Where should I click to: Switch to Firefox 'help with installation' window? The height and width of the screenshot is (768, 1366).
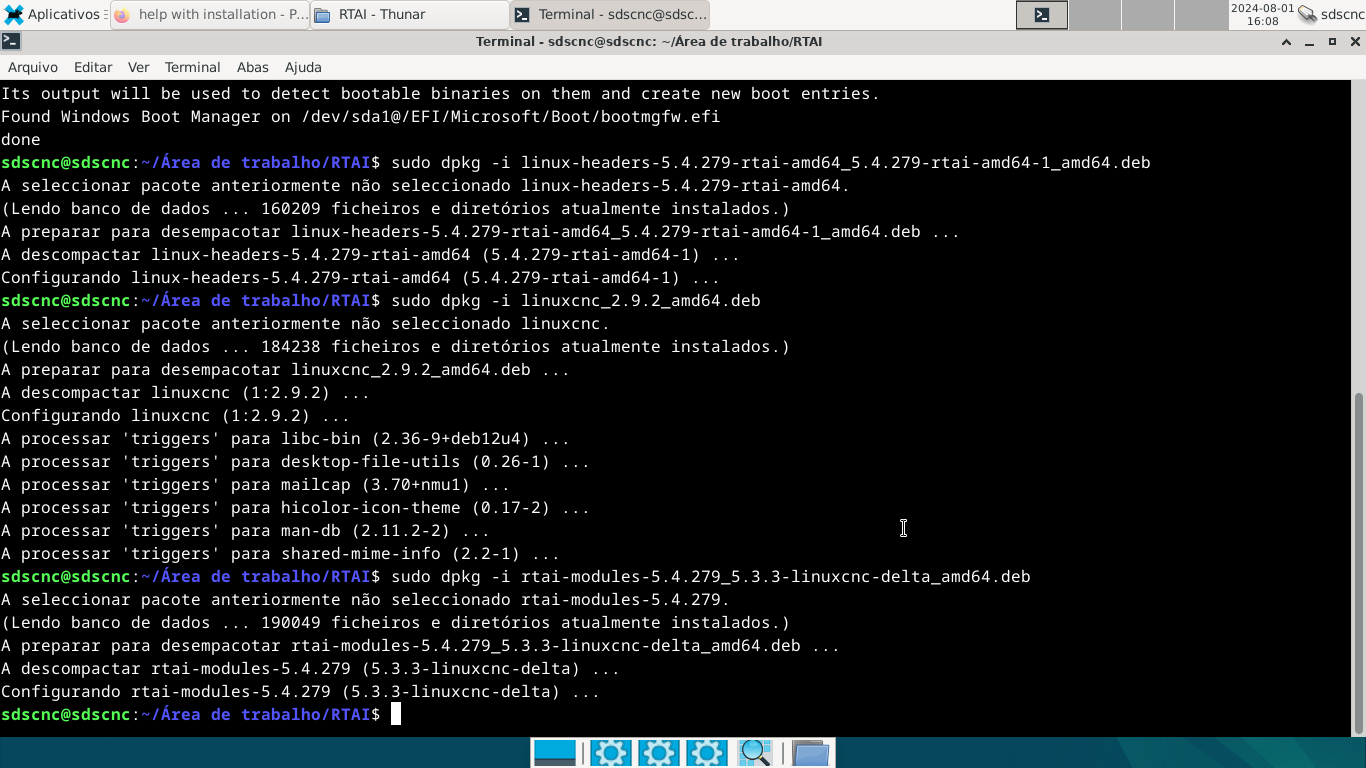210,14
